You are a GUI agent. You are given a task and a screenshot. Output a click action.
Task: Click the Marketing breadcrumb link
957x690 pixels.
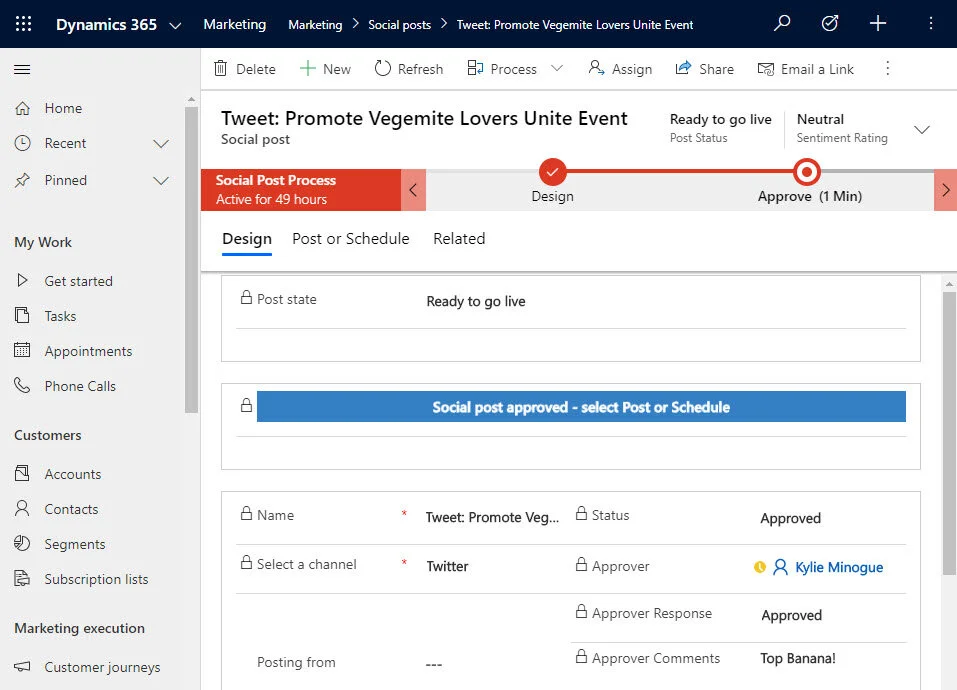(315, 25)
